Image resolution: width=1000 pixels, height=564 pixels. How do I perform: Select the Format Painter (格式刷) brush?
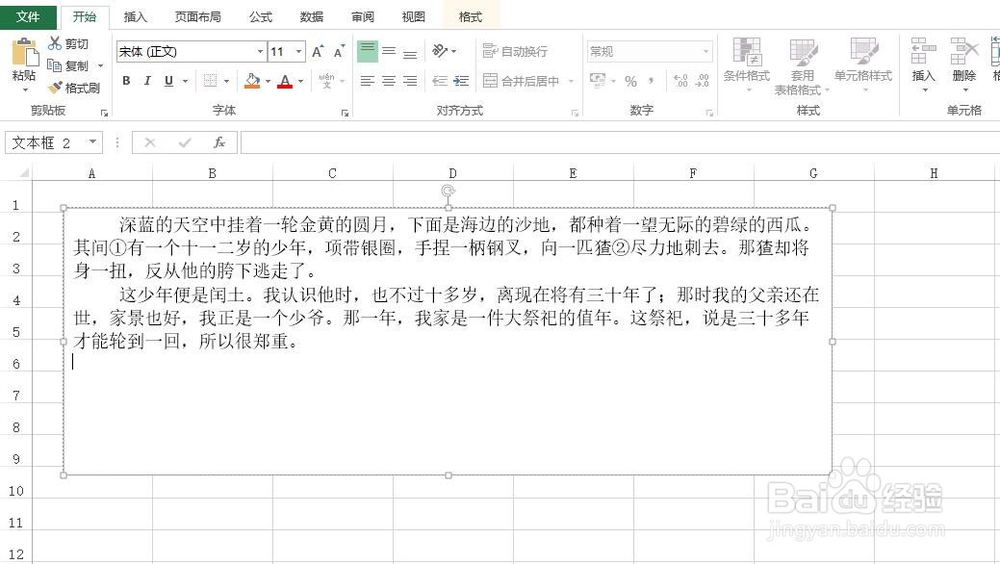coord(56,87)
